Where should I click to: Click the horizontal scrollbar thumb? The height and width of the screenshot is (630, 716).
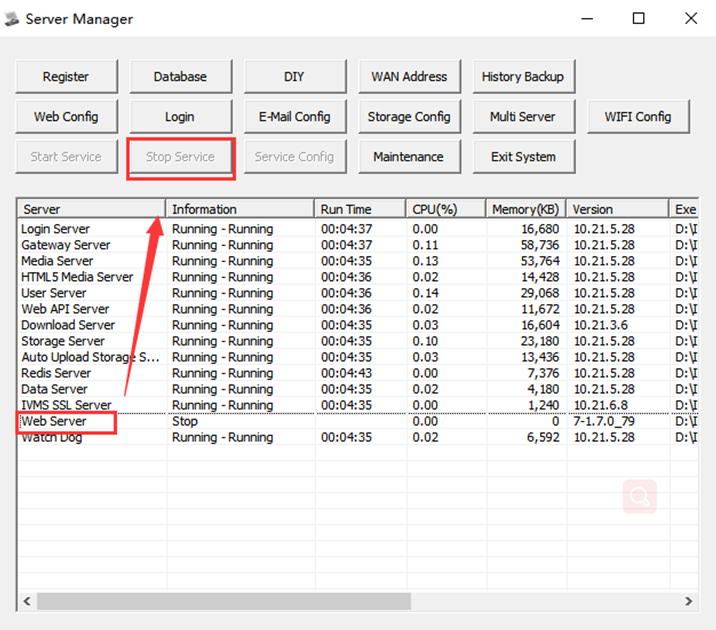click(x=224, y=601)
